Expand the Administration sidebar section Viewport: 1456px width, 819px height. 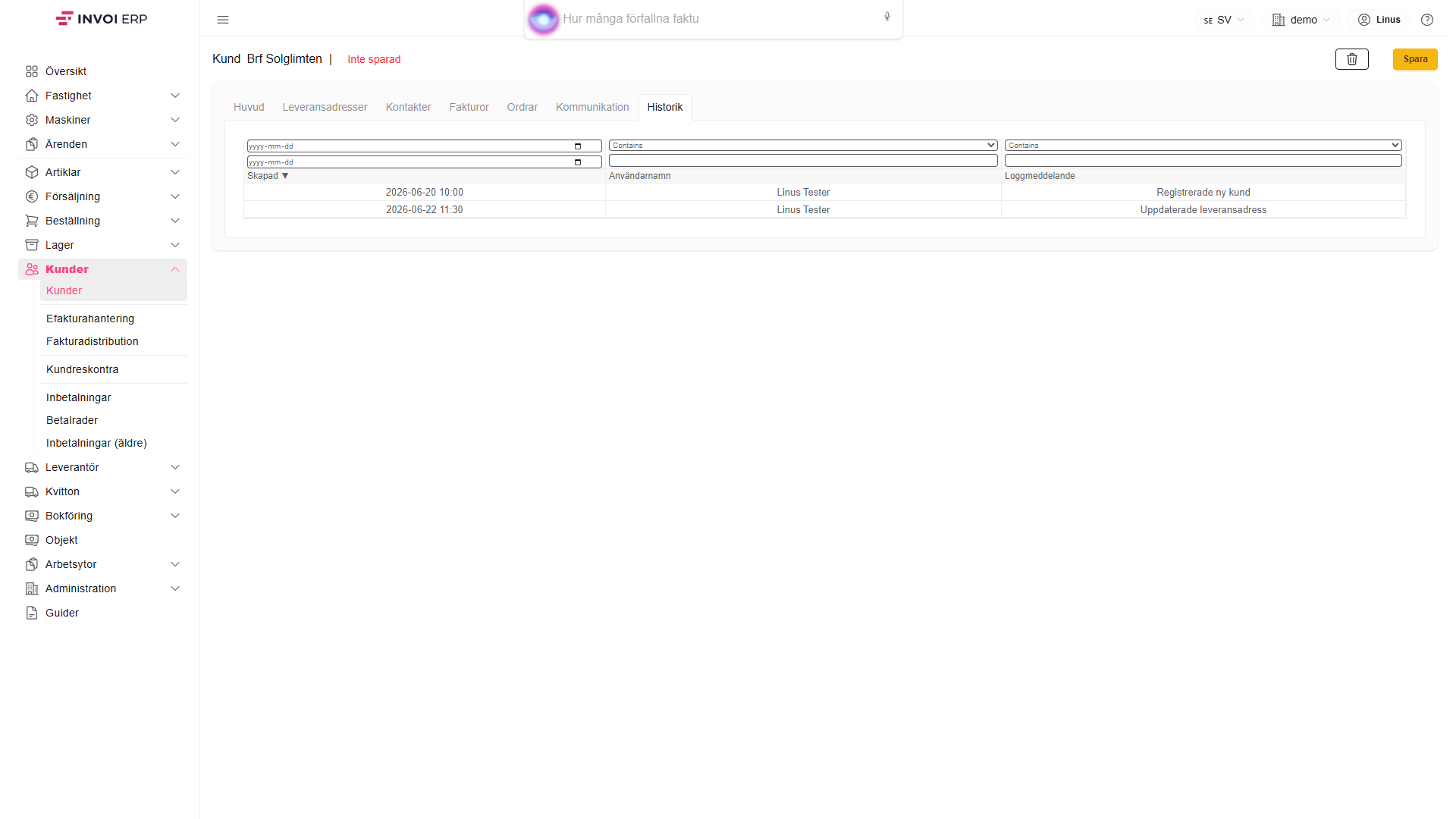pyautogui.click(x=175, y=588)
